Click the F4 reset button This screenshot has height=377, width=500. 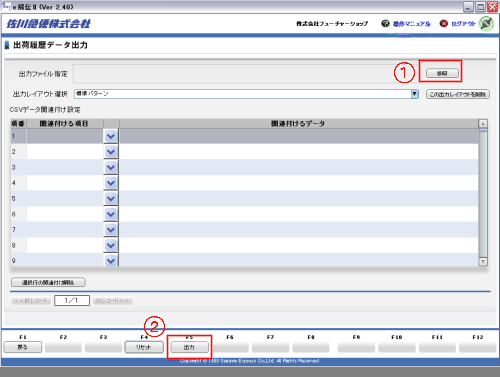click(x=144, y=347)
